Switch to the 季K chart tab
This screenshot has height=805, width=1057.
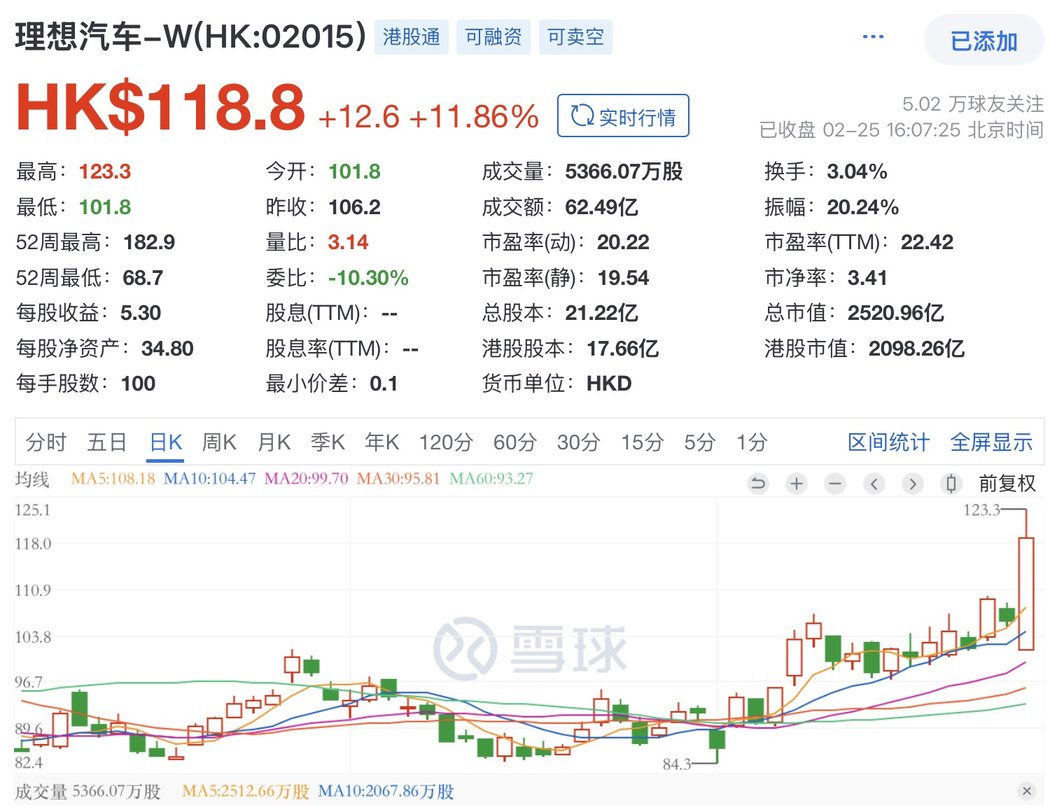328,442
